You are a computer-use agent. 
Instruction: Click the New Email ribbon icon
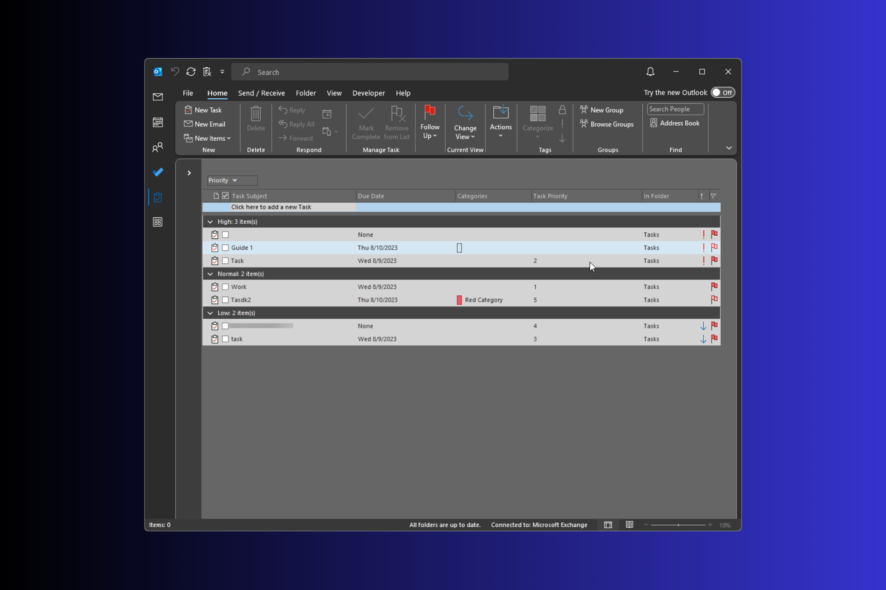point(188,124)
